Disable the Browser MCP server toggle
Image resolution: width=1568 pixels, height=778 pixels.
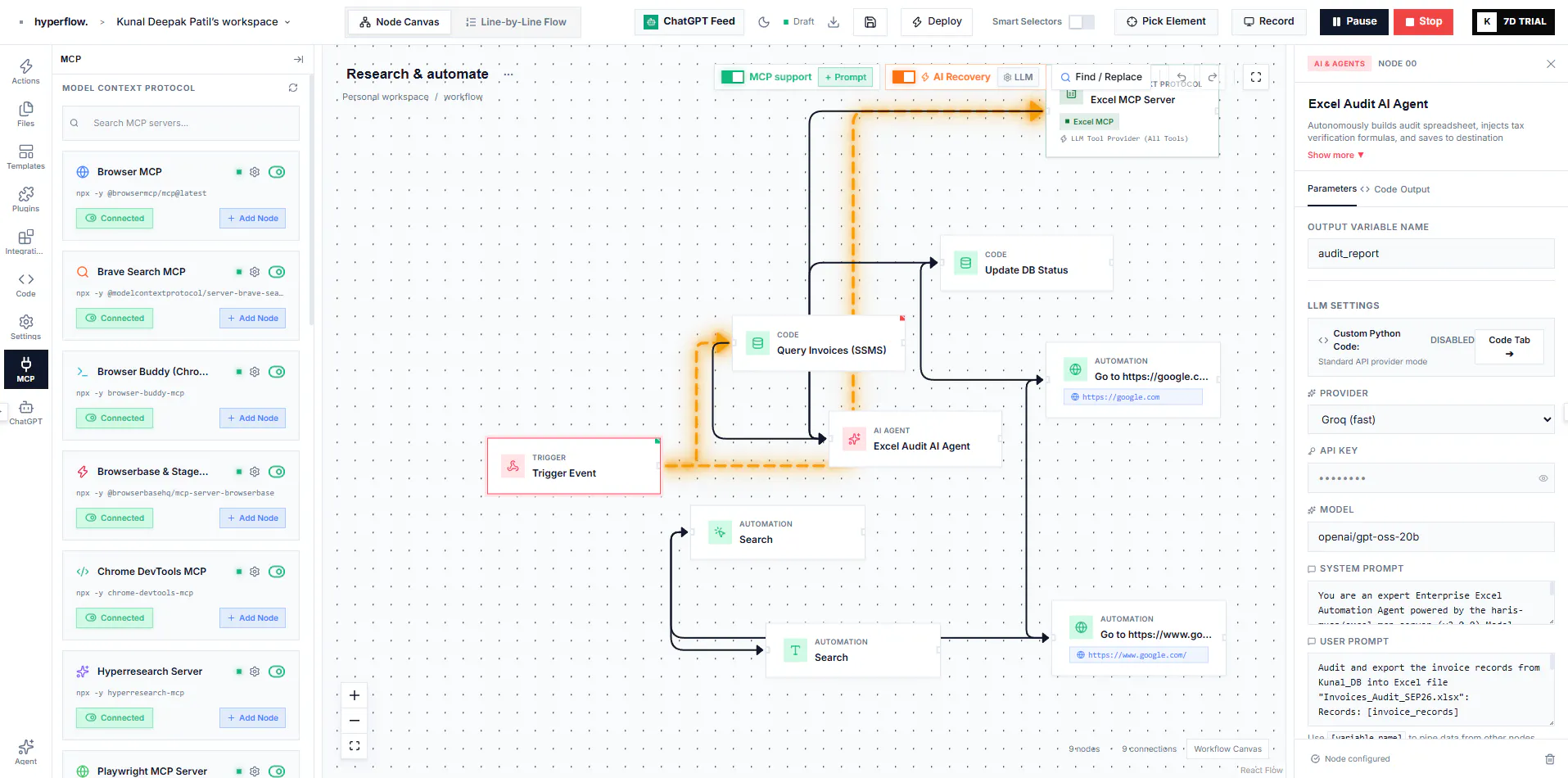[277, 172]
